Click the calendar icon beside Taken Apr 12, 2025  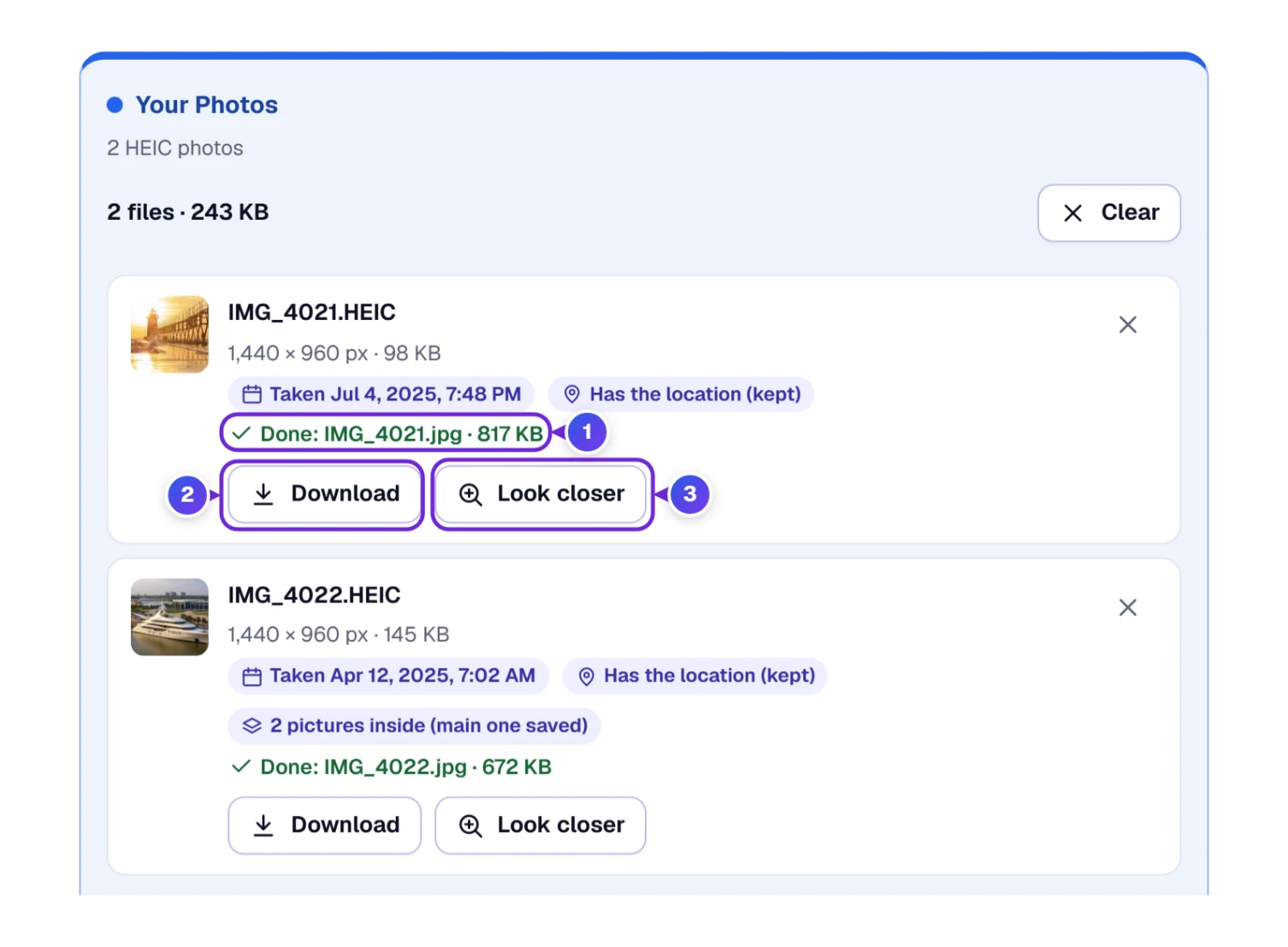[251, 677]
